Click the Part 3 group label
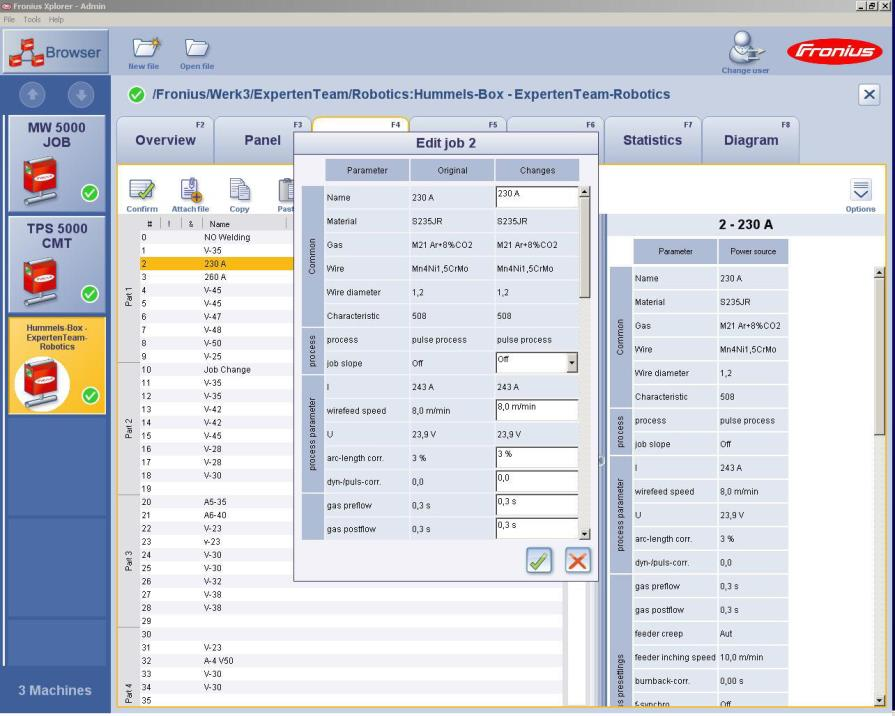The image size is (895, 716). tap(128, 561)
